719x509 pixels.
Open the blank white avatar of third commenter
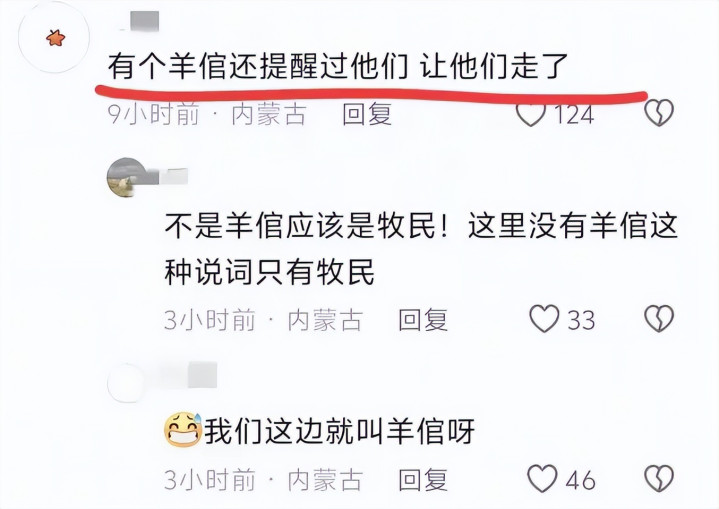(x=125, y=382)
